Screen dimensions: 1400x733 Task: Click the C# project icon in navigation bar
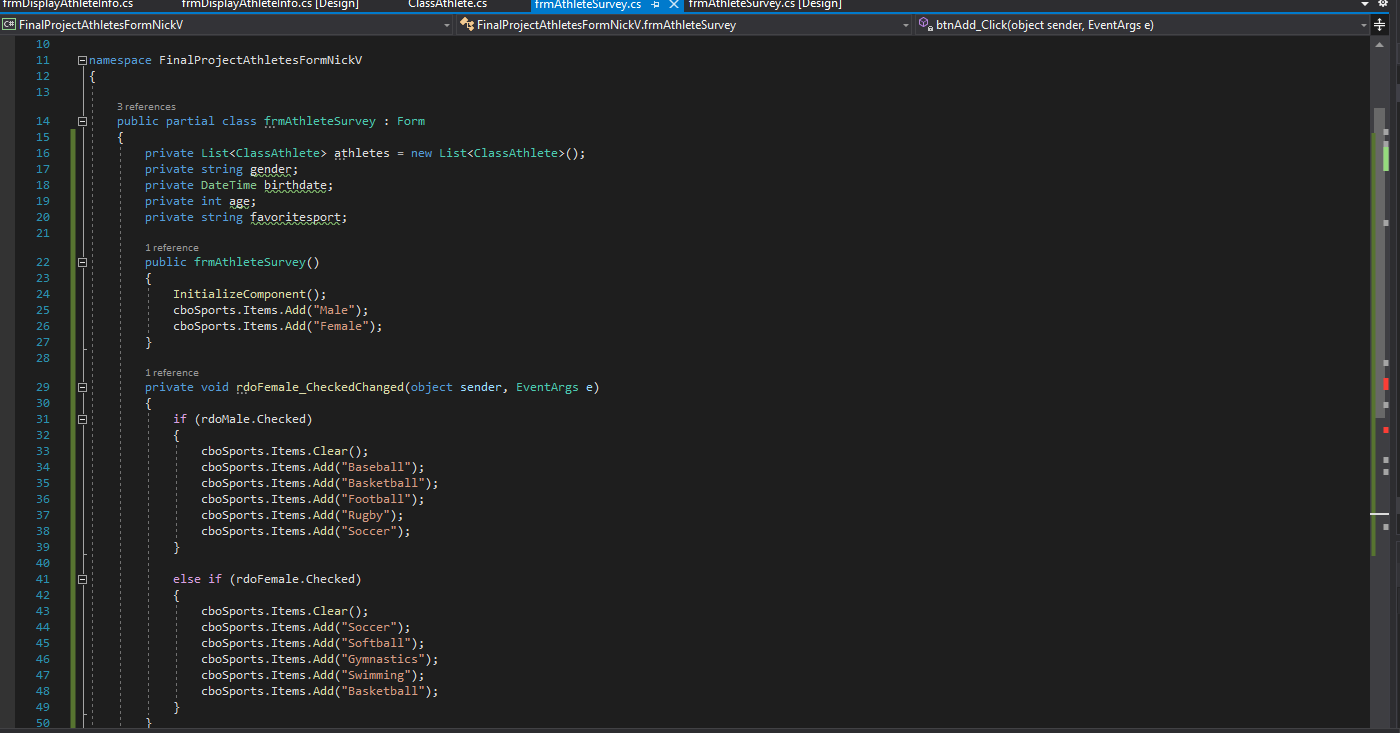coord(9,25)
